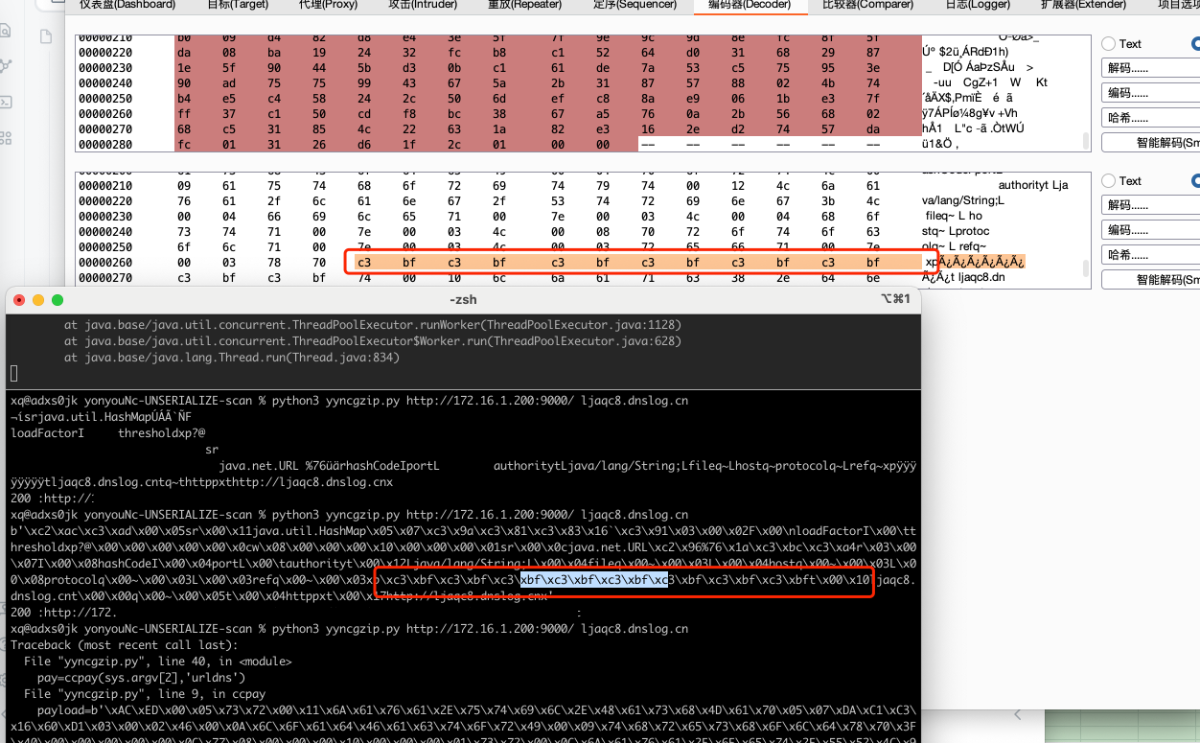Click hex byte '4c' in upper row 00000270

tap(364, 129)
